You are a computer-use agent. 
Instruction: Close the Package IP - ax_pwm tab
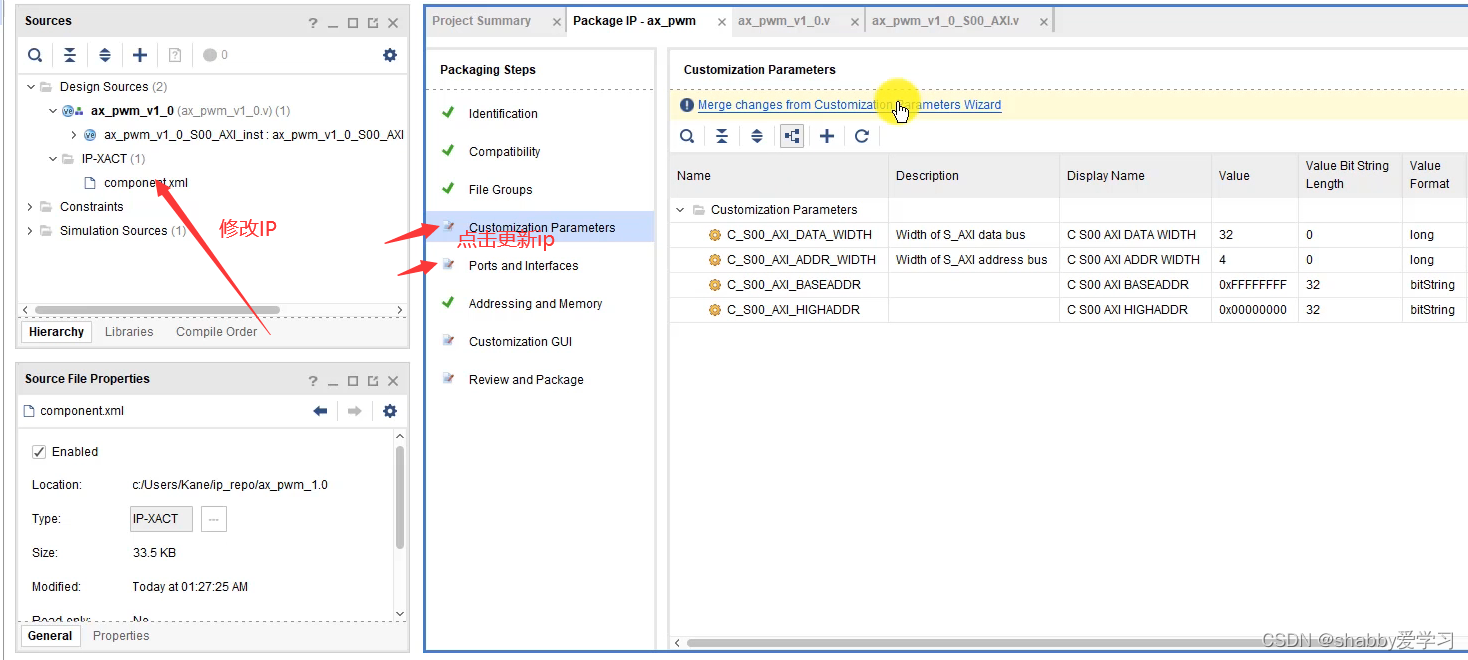pyautogui.click(x=722, y=21)
